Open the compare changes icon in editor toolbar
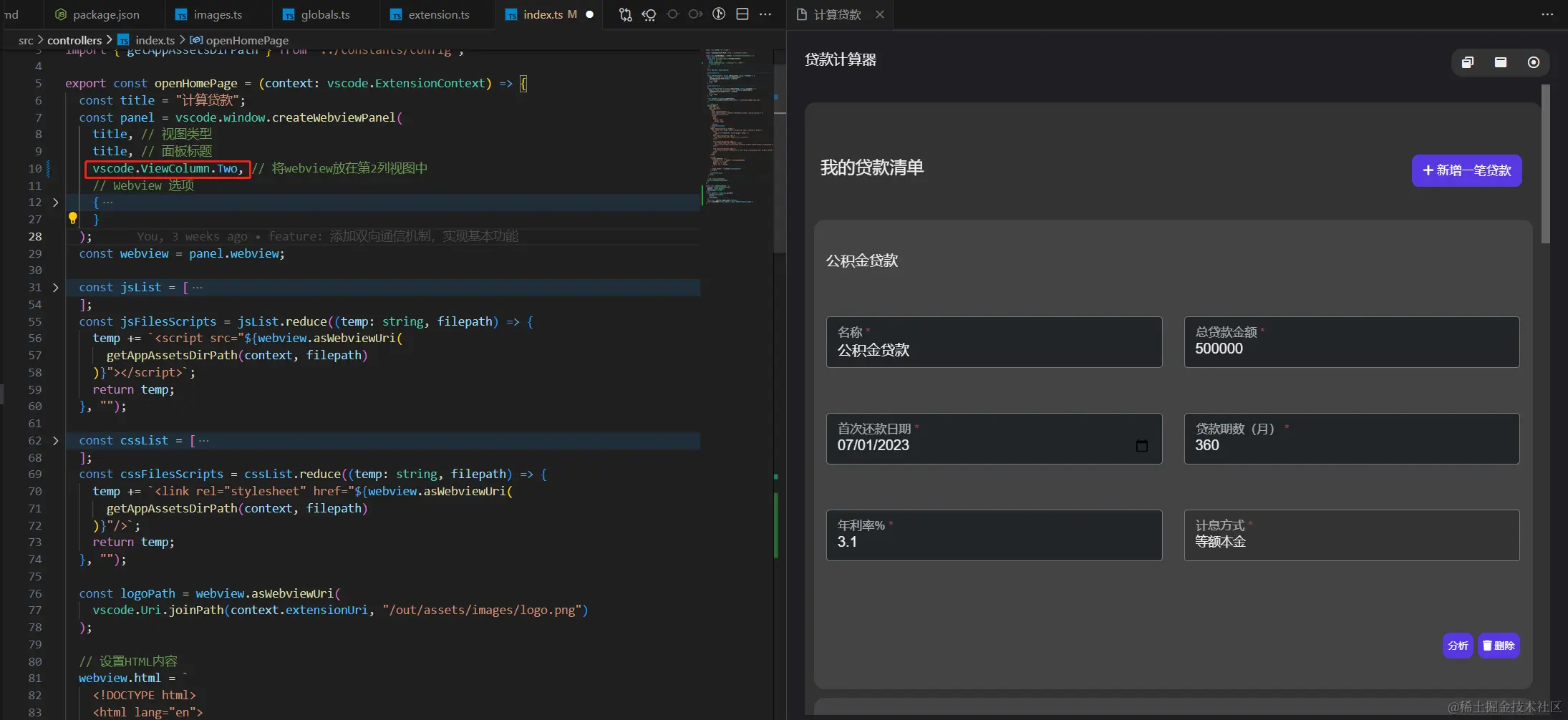The height and width of the screenshot is (720, 1568). pos(625,14)
